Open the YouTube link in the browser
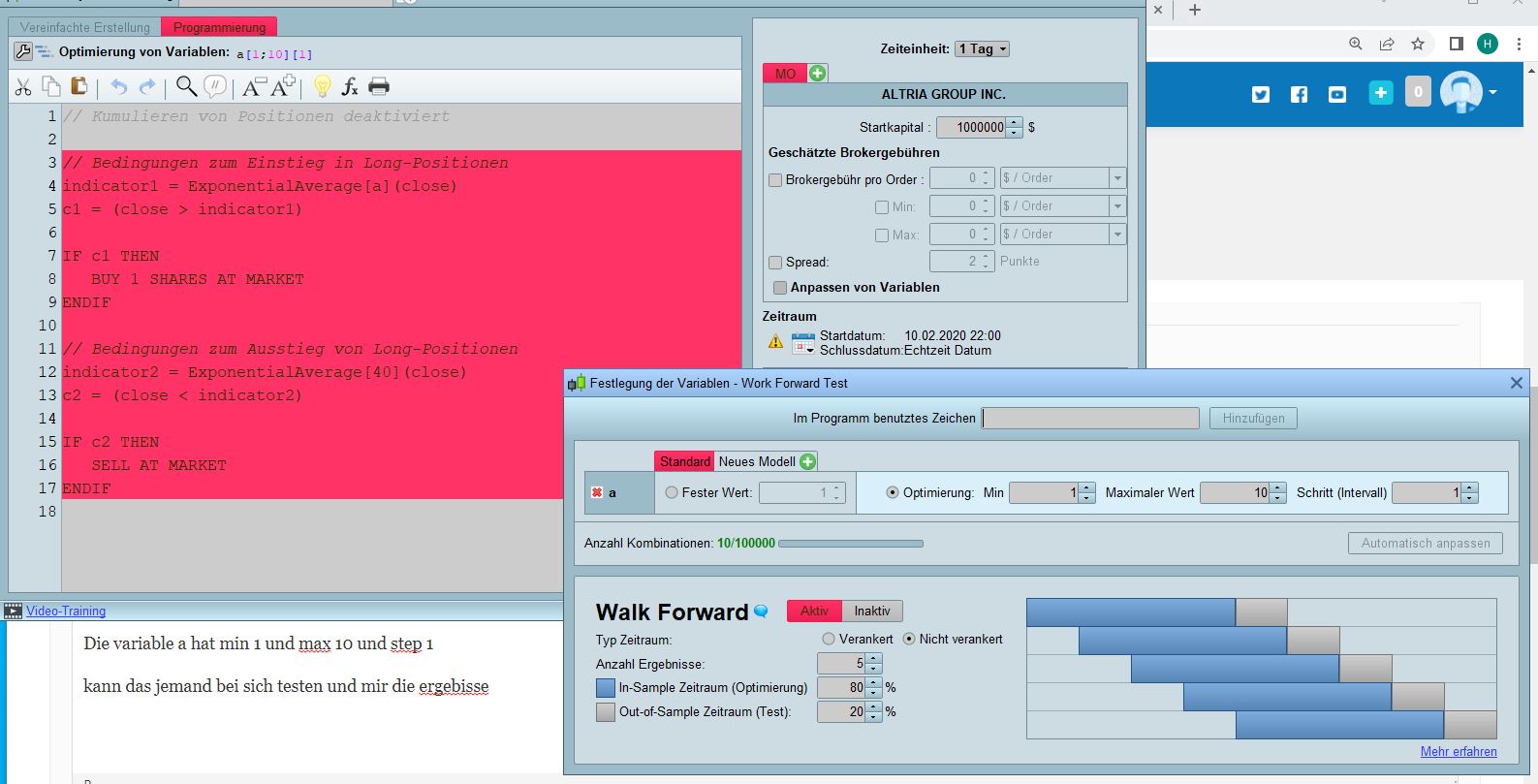This screenshot has width=1538, height=784. tap(1337, 94)
